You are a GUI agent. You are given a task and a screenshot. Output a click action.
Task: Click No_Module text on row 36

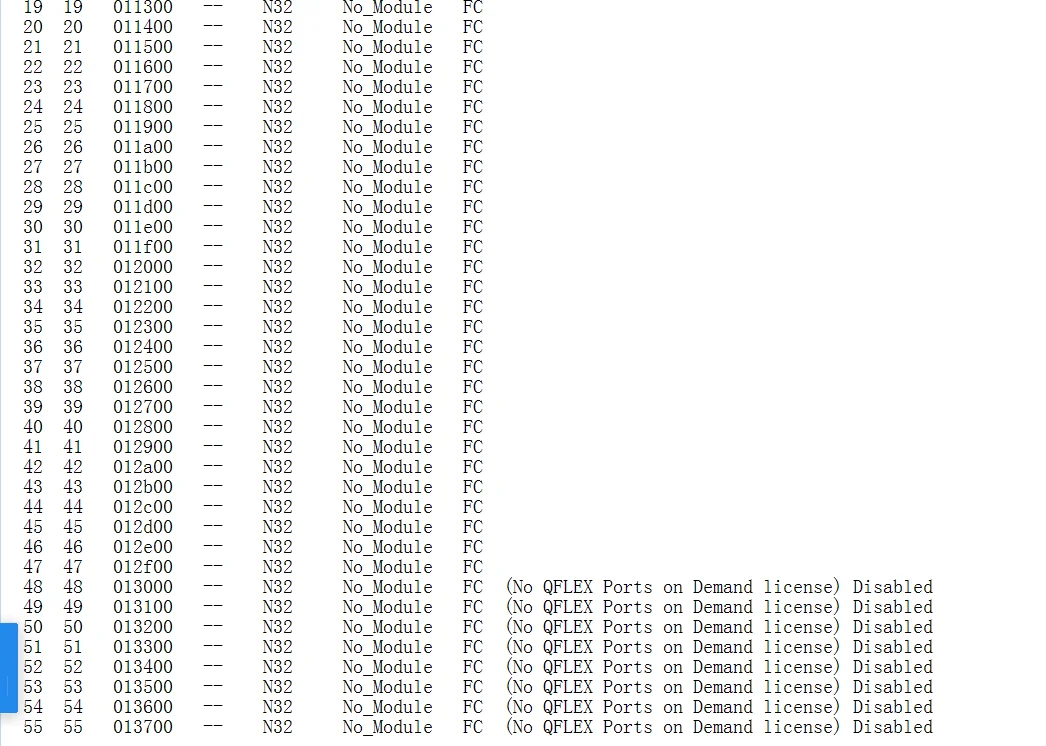click(x=388, y=347)
